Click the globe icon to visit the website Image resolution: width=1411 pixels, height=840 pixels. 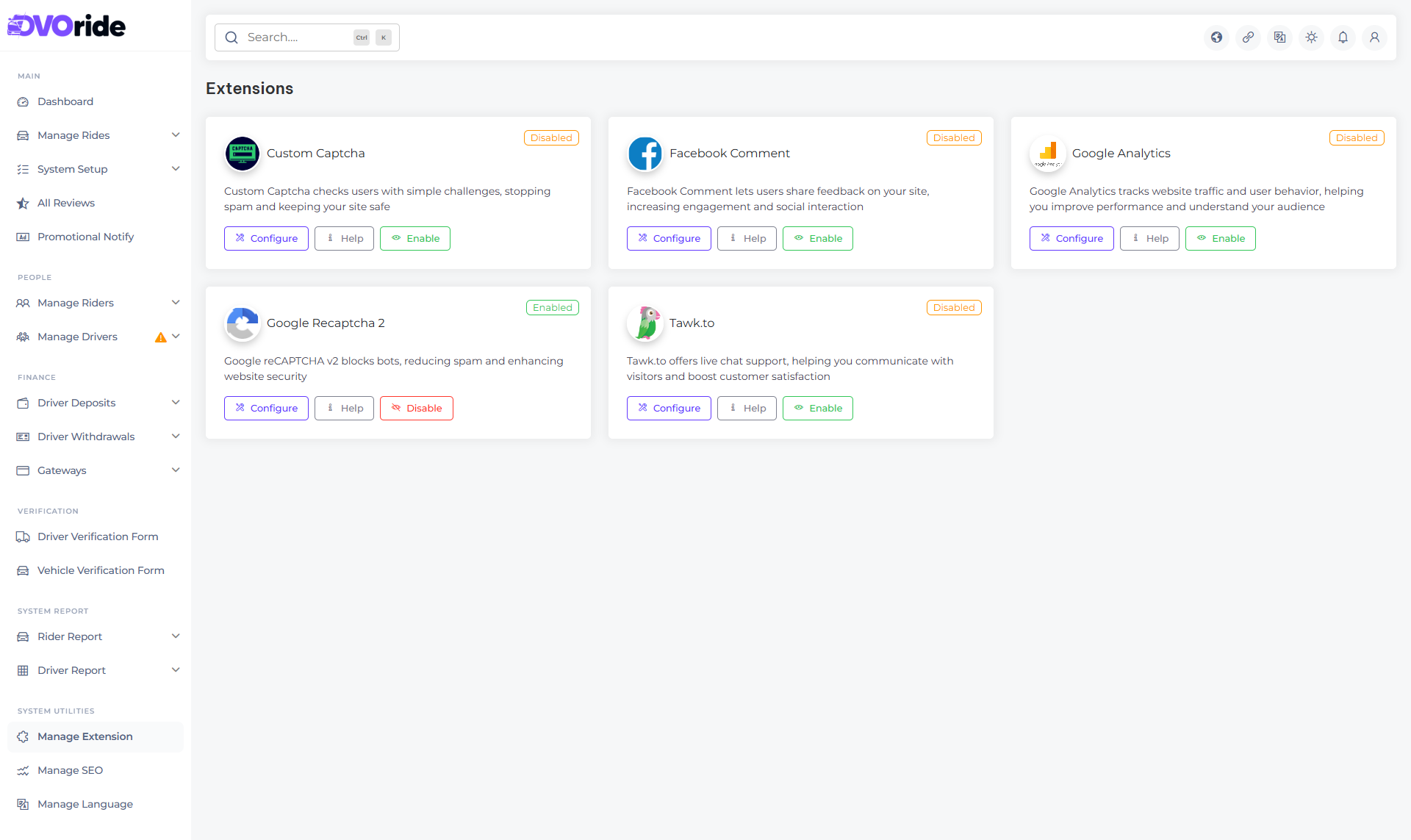tap(1216, 37)
